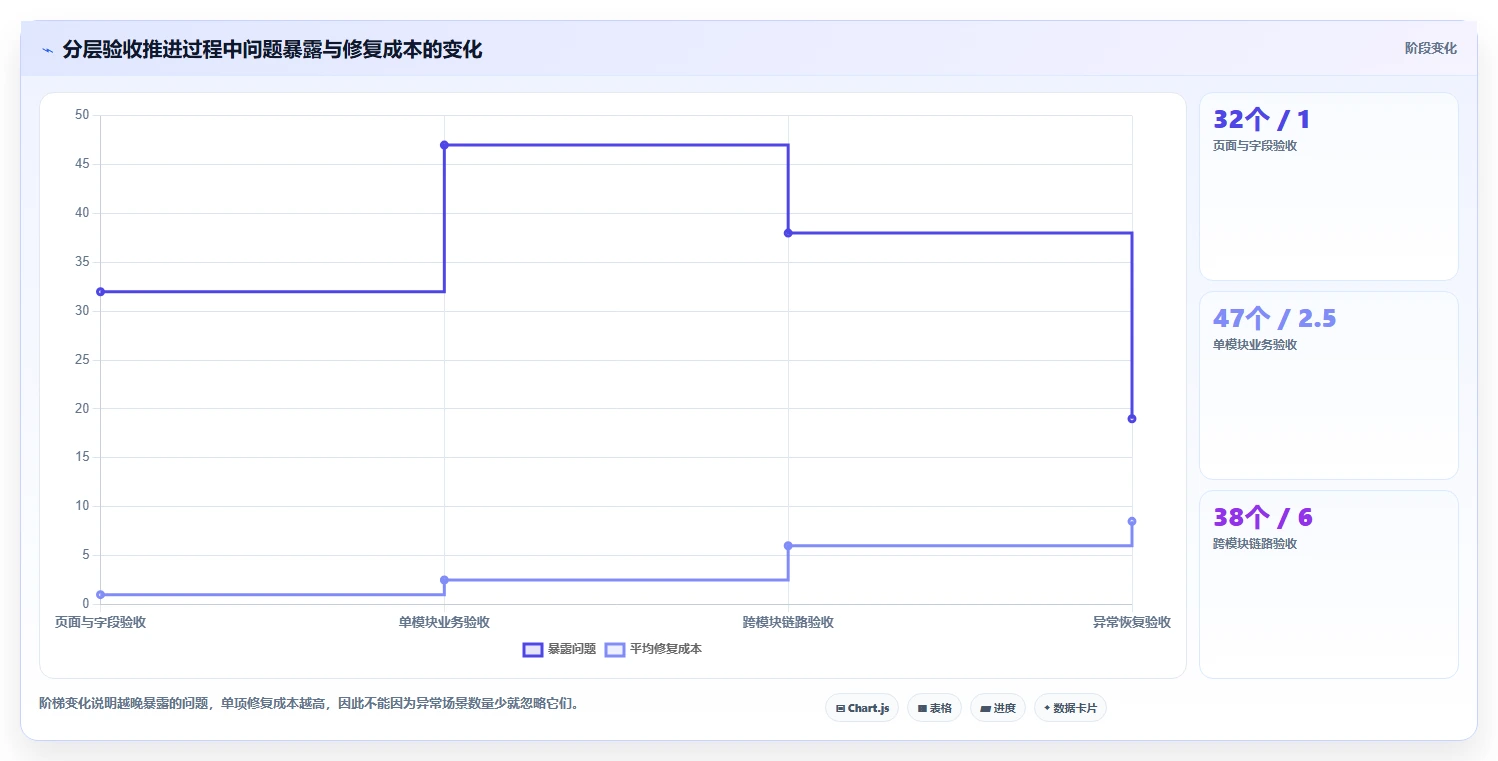Click the 暴露问题 legend color box
The image size is (1498, 761).
coord(533,649)
